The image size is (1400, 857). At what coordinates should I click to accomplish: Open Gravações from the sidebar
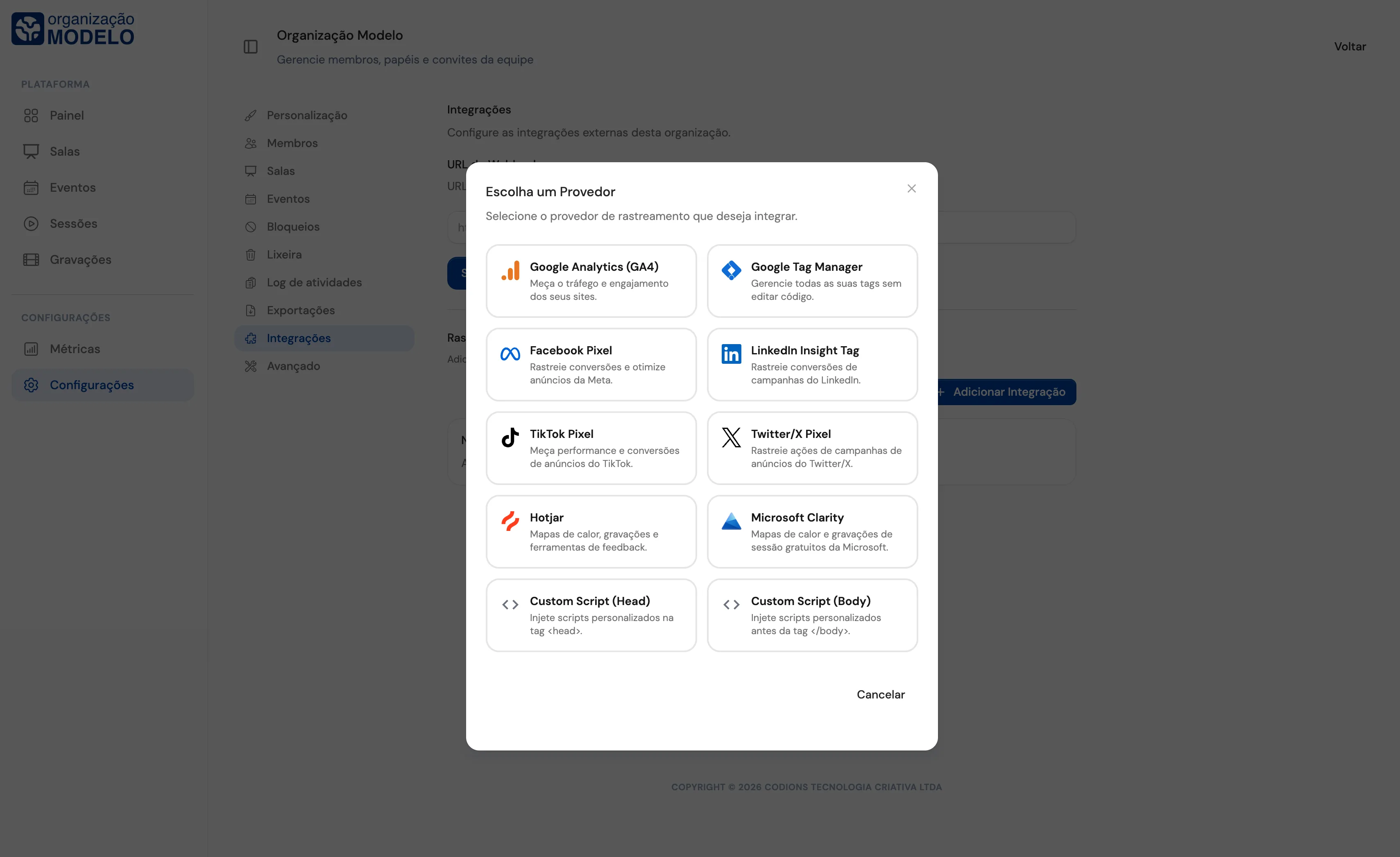click(x=80, y=260)
